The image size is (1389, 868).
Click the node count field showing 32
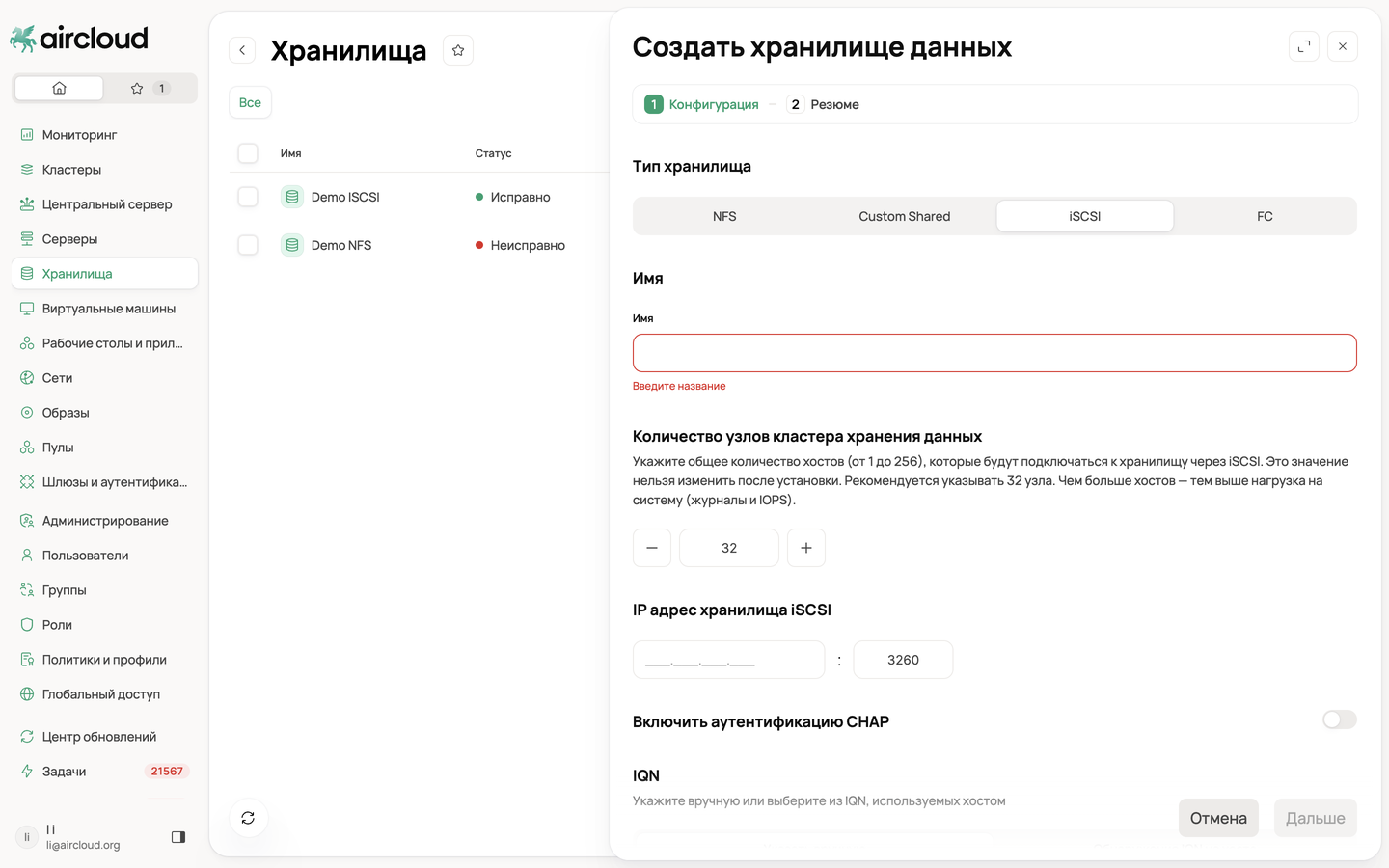[x=729, y=548]
